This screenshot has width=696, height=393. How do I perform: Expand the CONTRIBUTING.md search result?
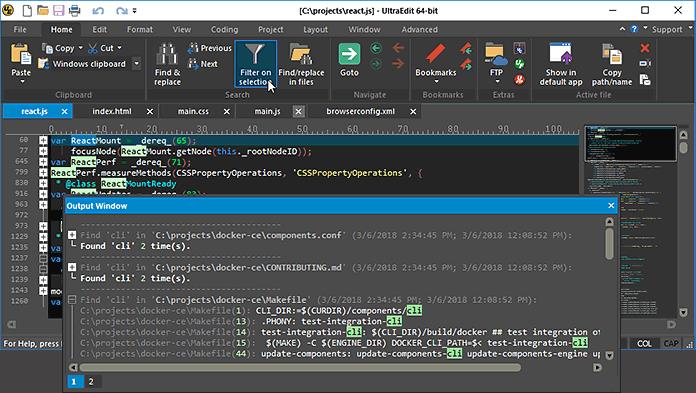(x=72, y=267)
